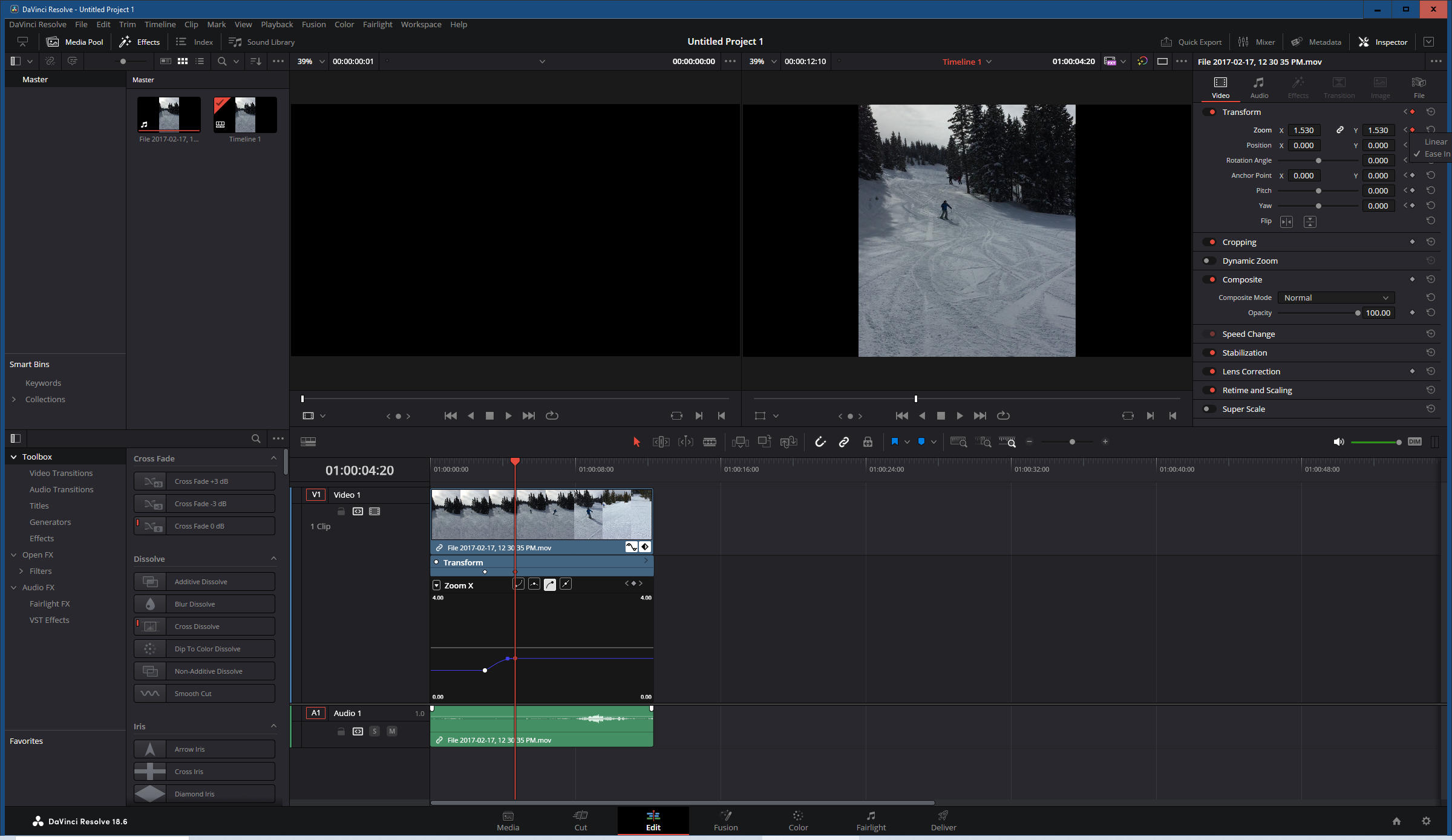Select the arrow Selection Mode tool
The height and width of the screenshot is (840, 1452).
point(636,442)
